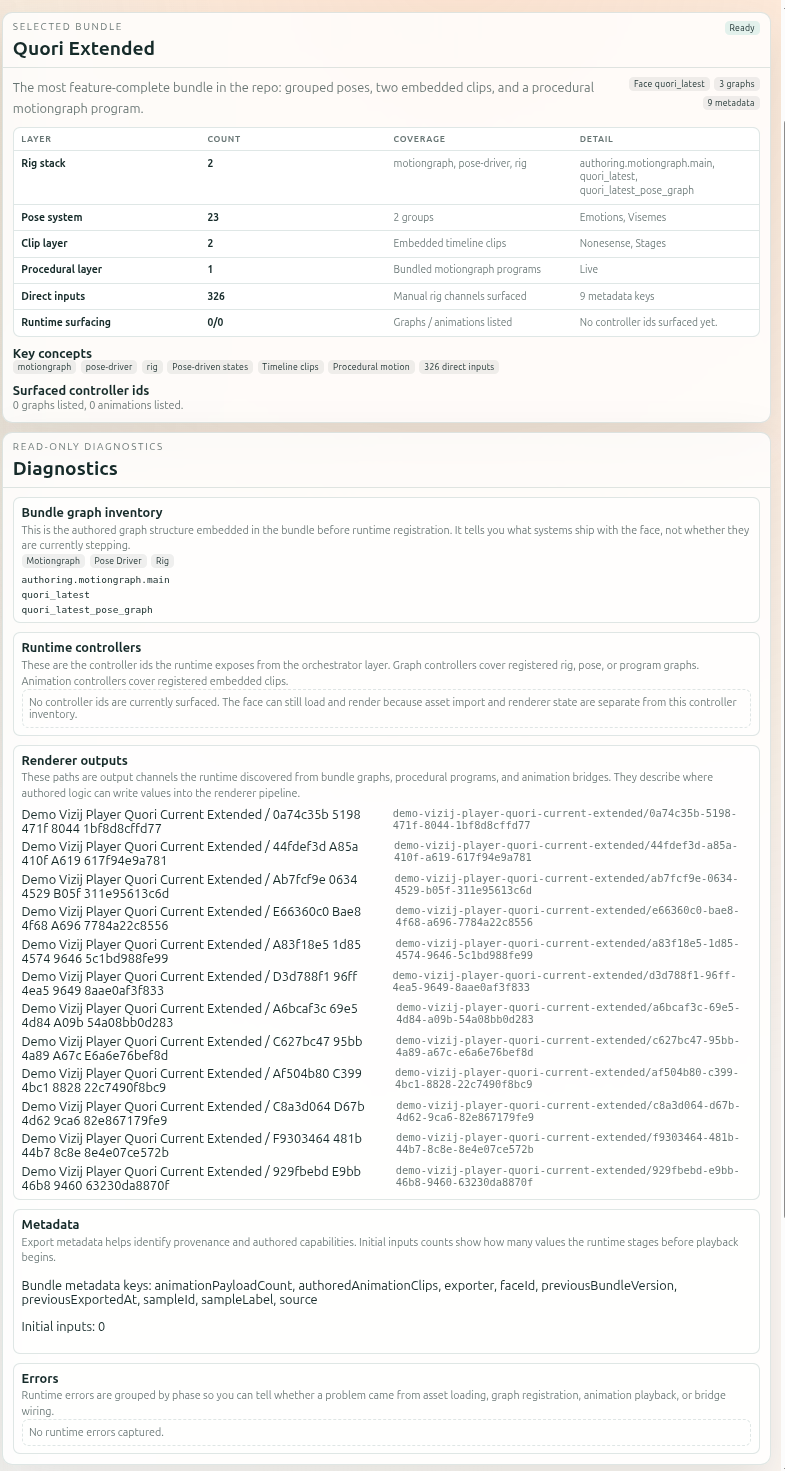Select the authoring.motiongraph.main graph entry
This screenshot has width=785, height=1471.
pyautogui.click(x=96, y=579)
